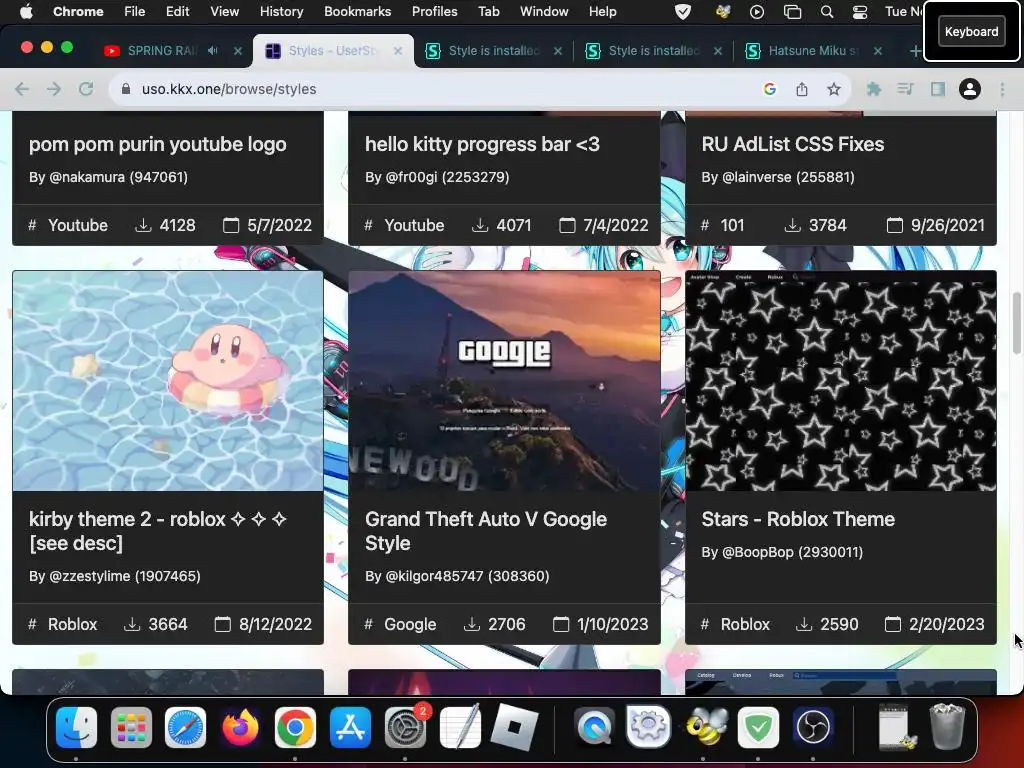Open QuickTime Player from the Dock

[x=594, y=727]
